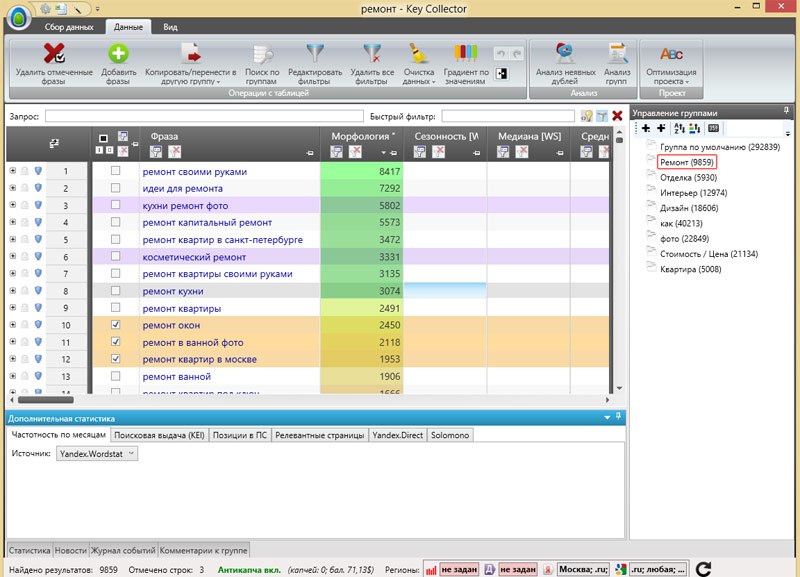Expand row 9 ремонт квартиры

click(13, 308)
